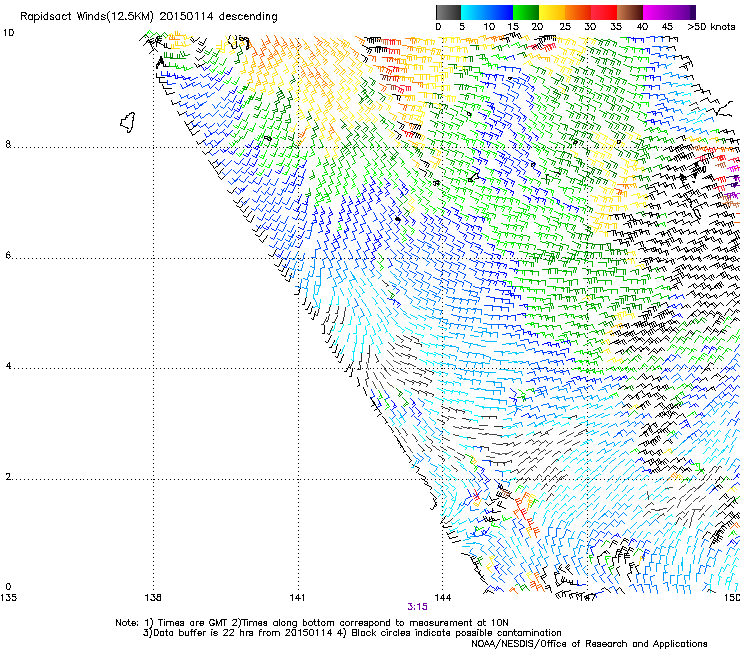Click the latitude label 10
Viewport: 740px width, 650px height.
[x=8, y=33]
